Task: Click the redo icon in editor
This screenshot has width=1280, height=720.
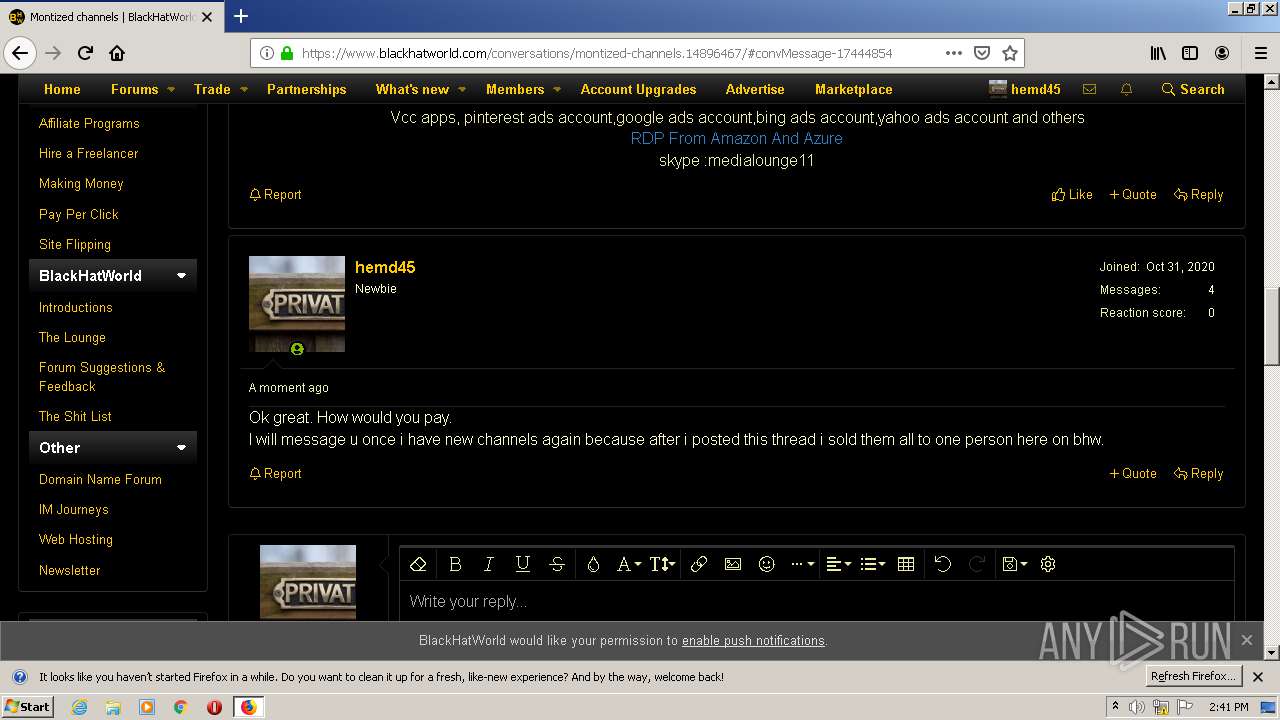Action: [977, 564]
